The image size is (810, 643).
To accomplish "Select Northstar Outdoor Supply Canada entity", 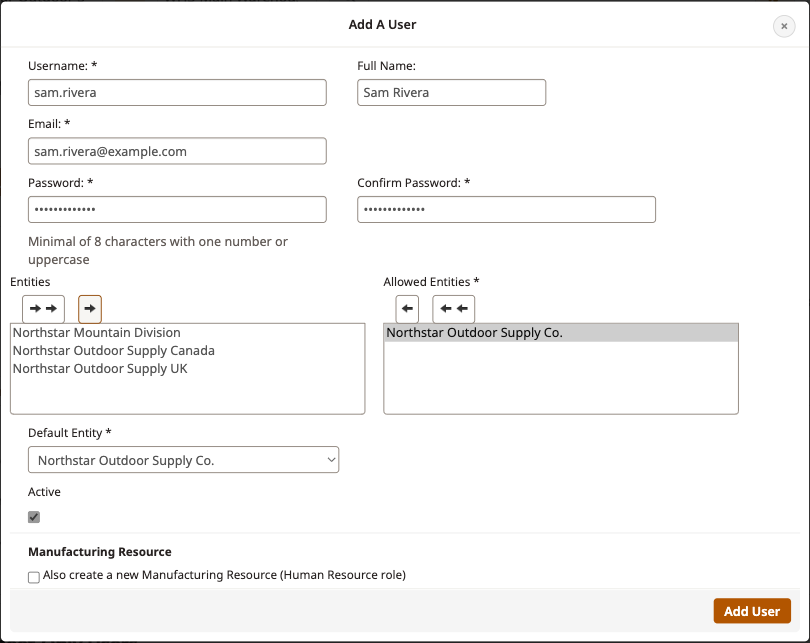I will point(188,351).
